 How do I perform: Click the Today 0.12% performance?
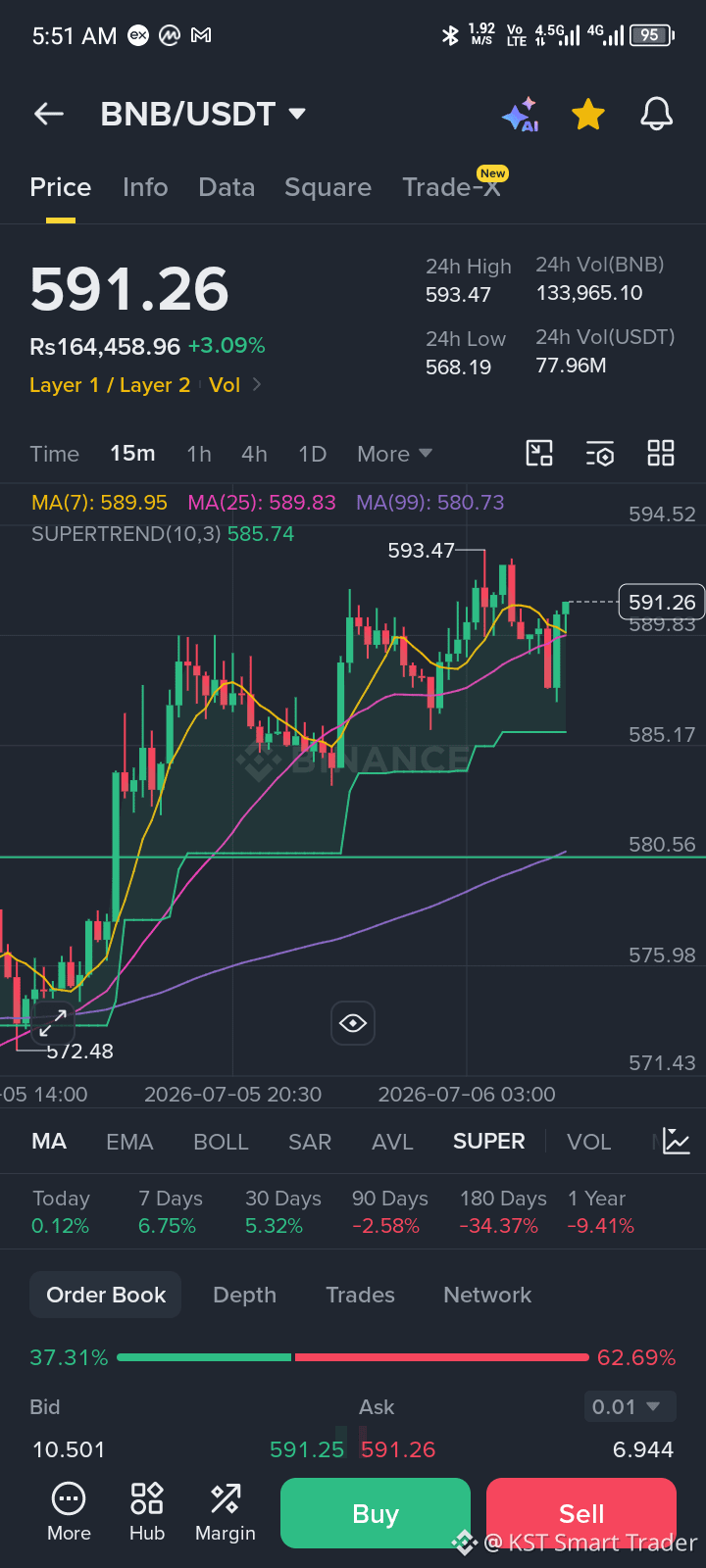point(61,1212)
